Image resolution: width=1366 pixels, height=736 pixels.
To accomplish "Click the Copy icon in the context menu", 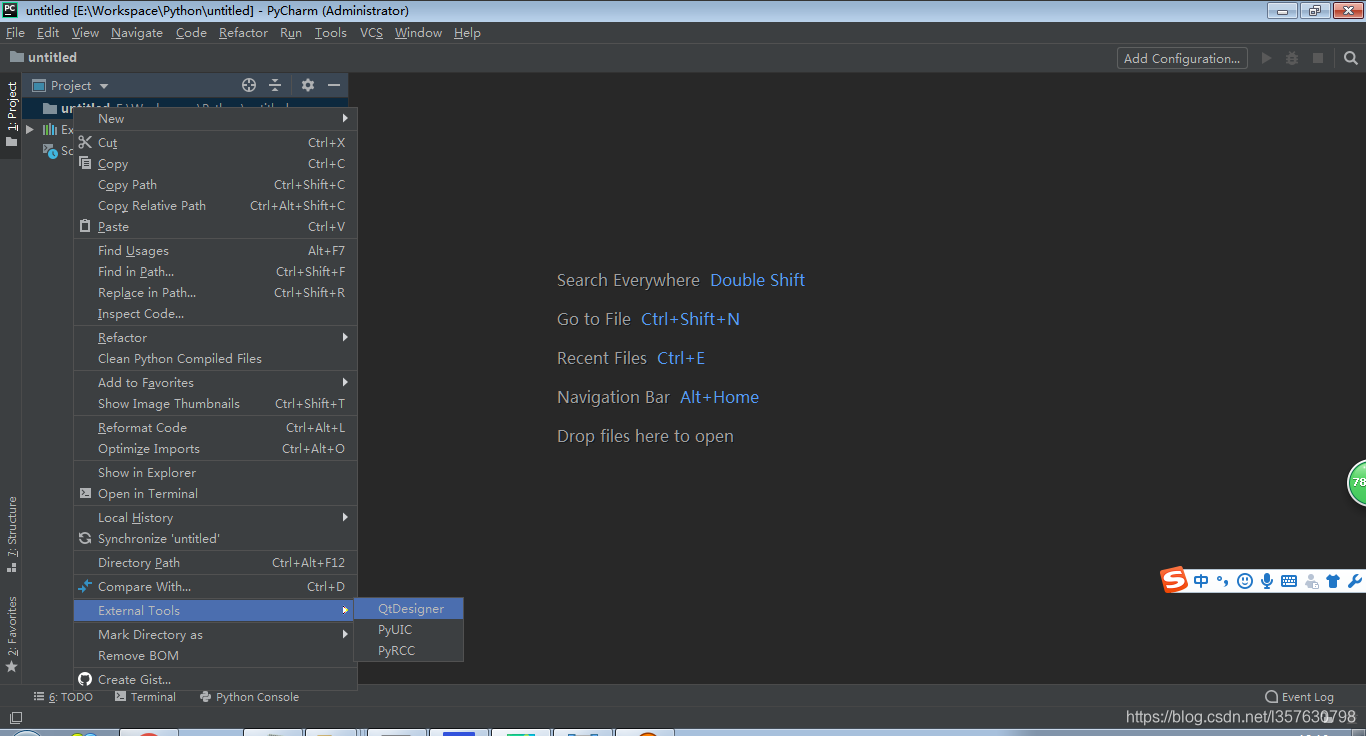I will pyautogui.click(x=85, y=163).
